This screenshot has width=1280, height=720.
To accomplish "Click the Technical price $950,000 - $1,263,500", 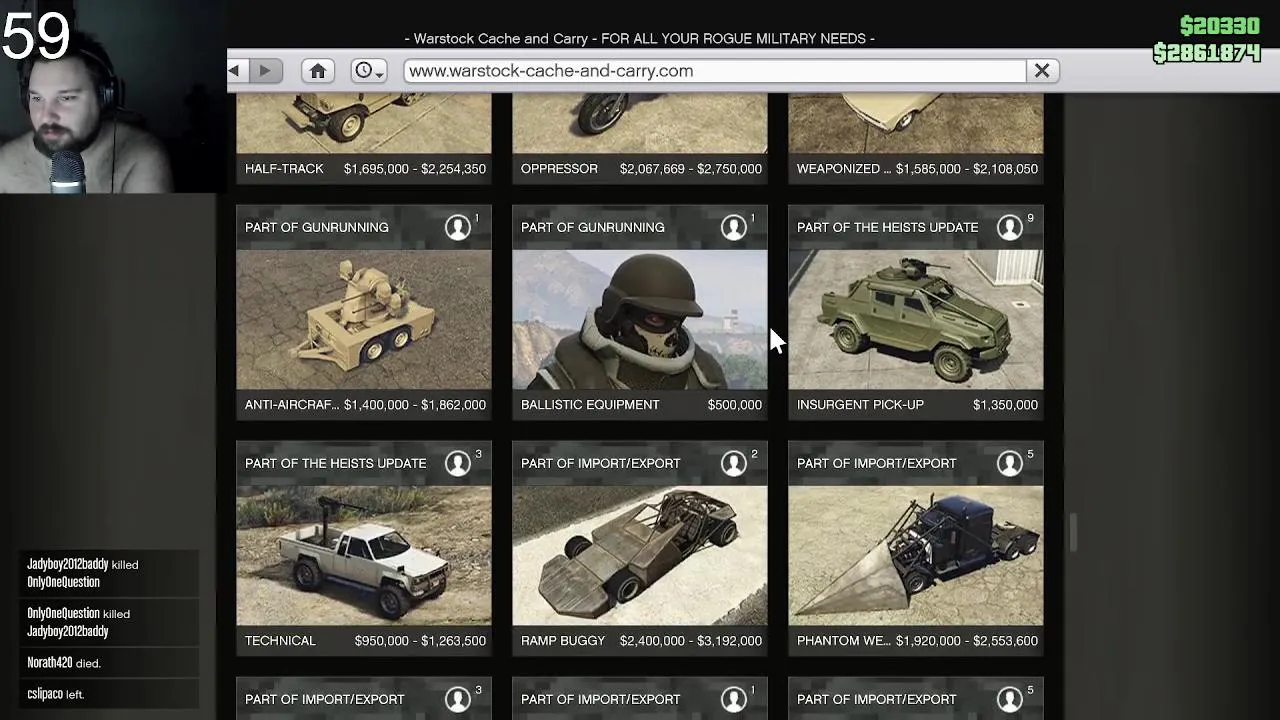I will click(x=420, y=641).
